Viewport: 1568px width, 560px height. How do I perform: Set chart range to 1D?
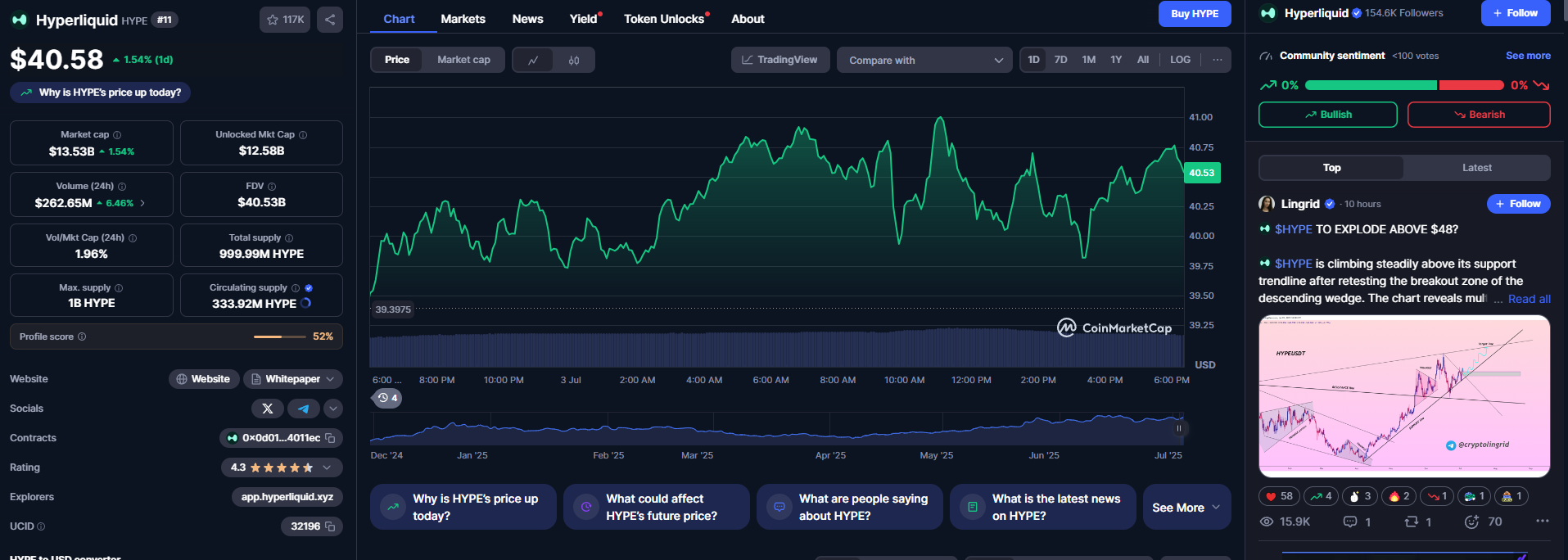(1033, 60)
